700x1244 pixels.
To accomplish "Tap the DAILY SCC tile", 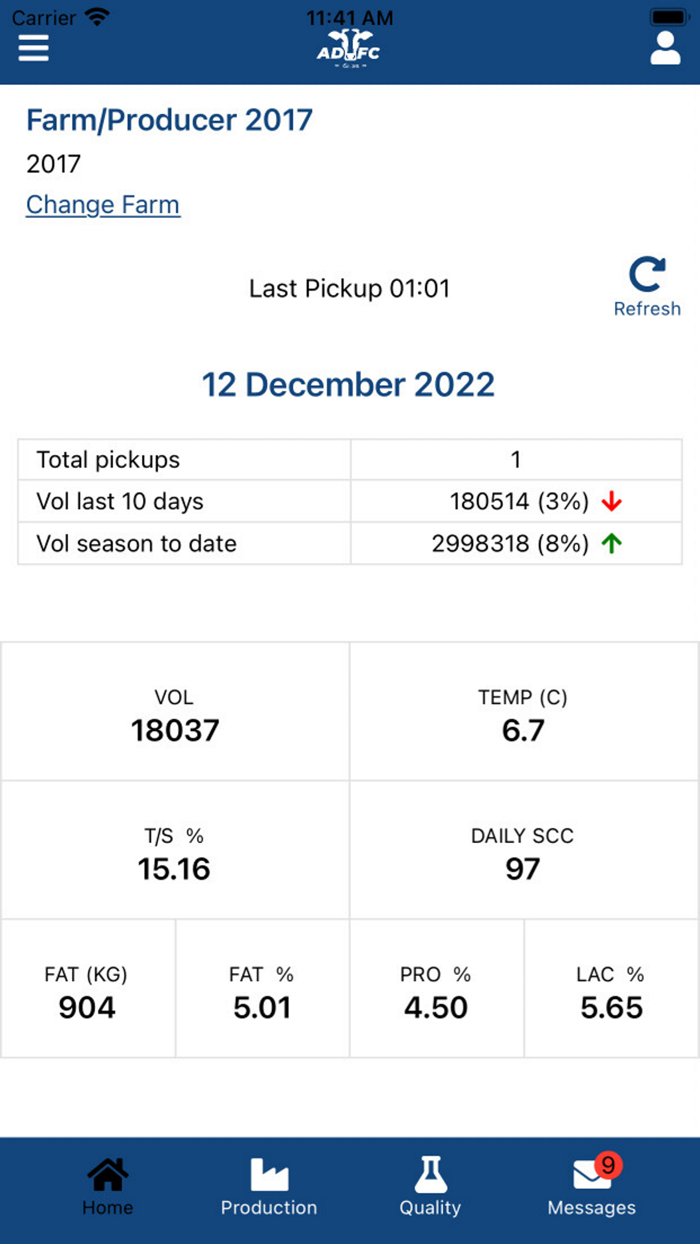I will (x=523, y=851).
